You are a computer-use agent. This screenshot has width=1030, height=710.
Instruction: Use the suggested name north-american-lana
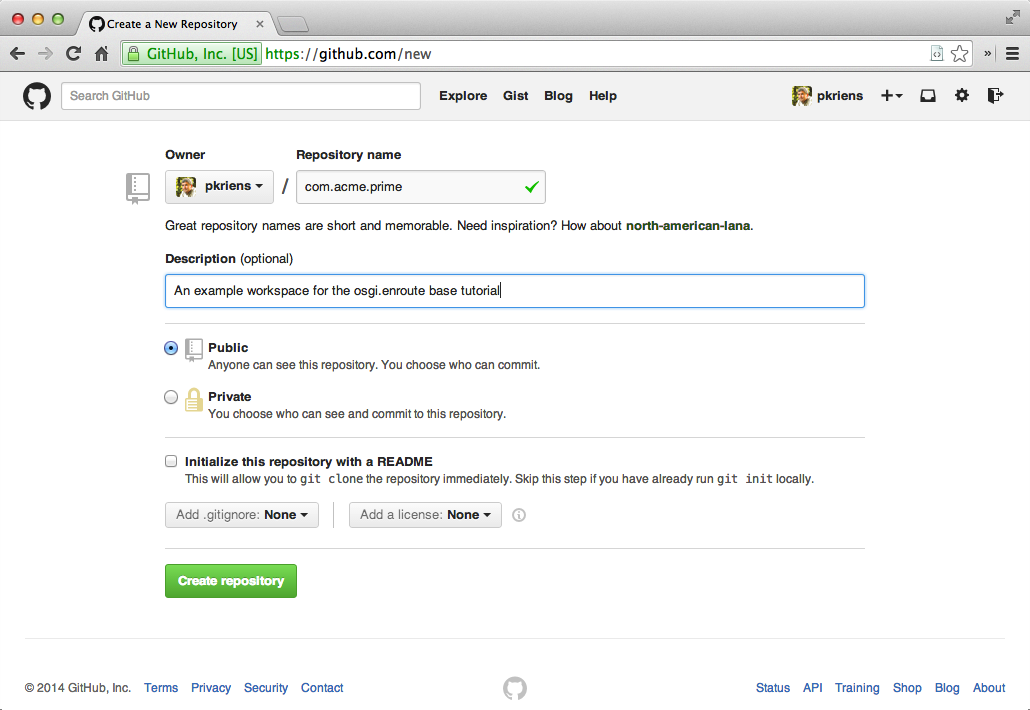coord(688,226)
